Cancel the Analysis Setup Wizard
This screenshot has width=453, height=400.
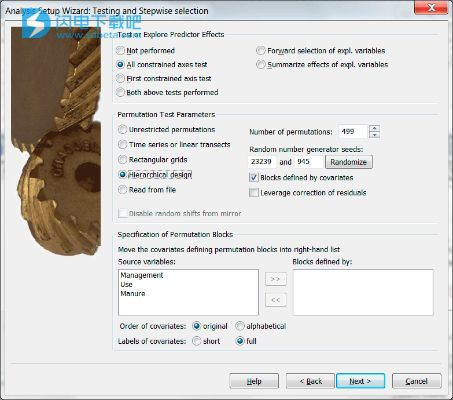pyautogui.click(x=417, y=381)
